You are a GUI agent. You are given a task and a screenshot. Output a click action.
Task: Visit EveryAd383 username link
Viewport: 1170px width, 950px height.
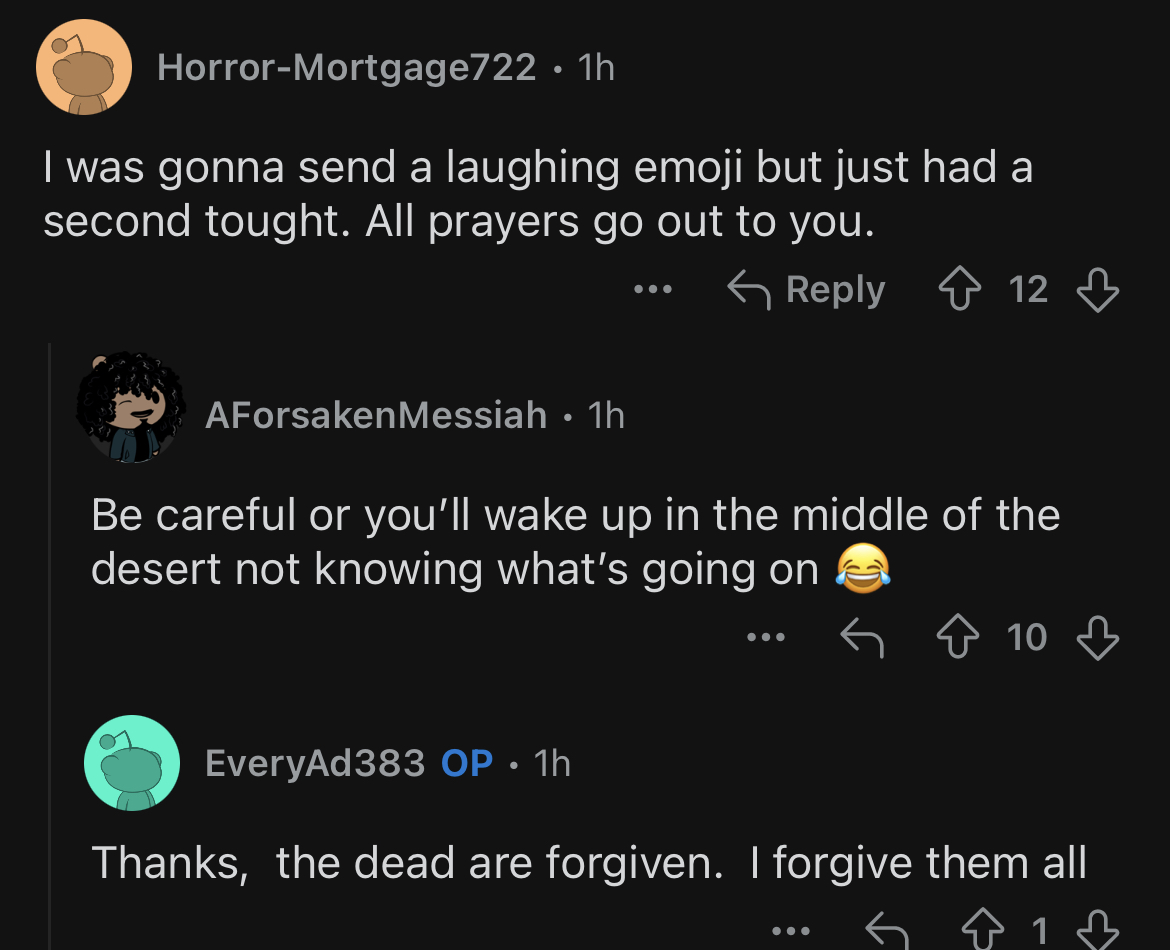pos(315,763)
